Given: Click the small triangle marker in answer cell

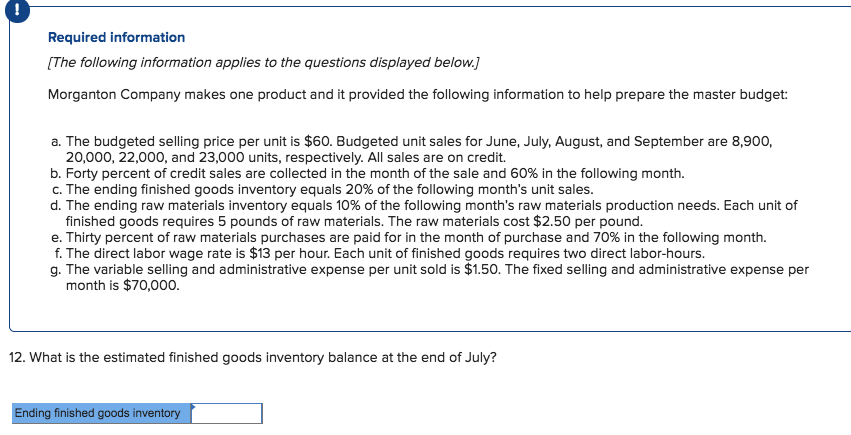Looking at the screenshot, I should coord(194,407).
